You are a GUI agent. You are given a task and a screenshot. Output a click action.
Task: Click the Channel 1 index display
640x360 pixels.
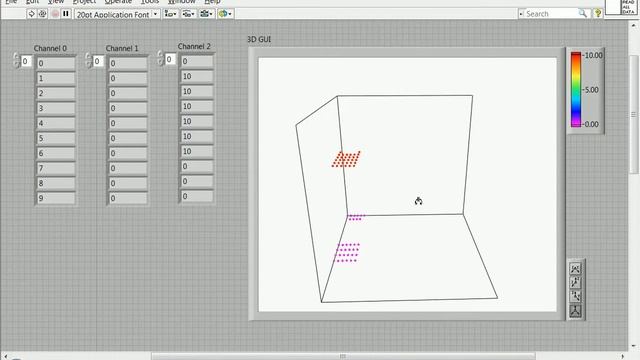[98, 61]
